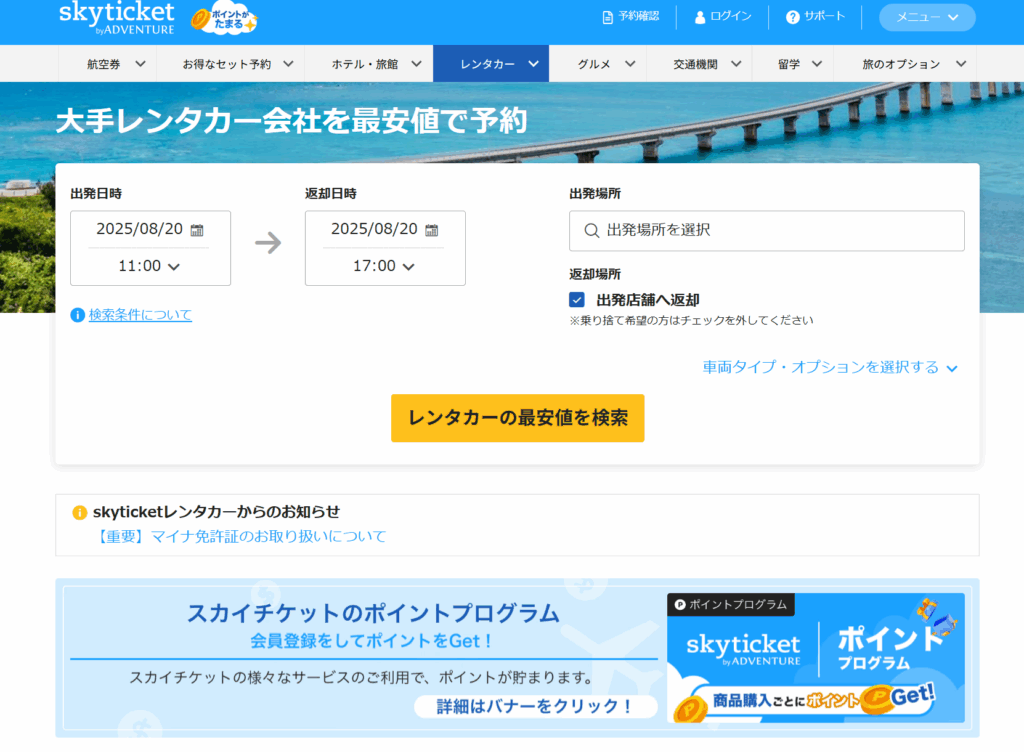Click the departure date 2025/08/20 field

pos(150,229)
